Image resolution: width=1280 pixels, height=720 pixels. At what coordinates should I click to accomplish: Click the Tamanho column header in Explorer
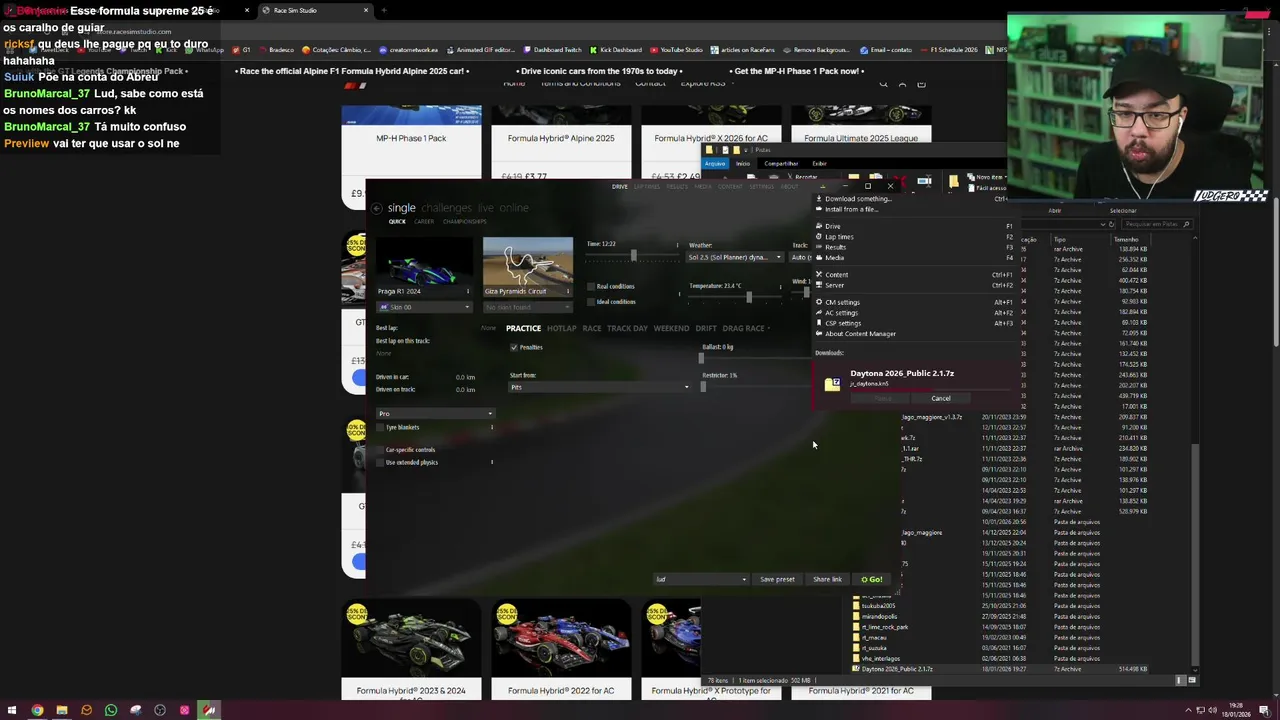point(1126,240)
